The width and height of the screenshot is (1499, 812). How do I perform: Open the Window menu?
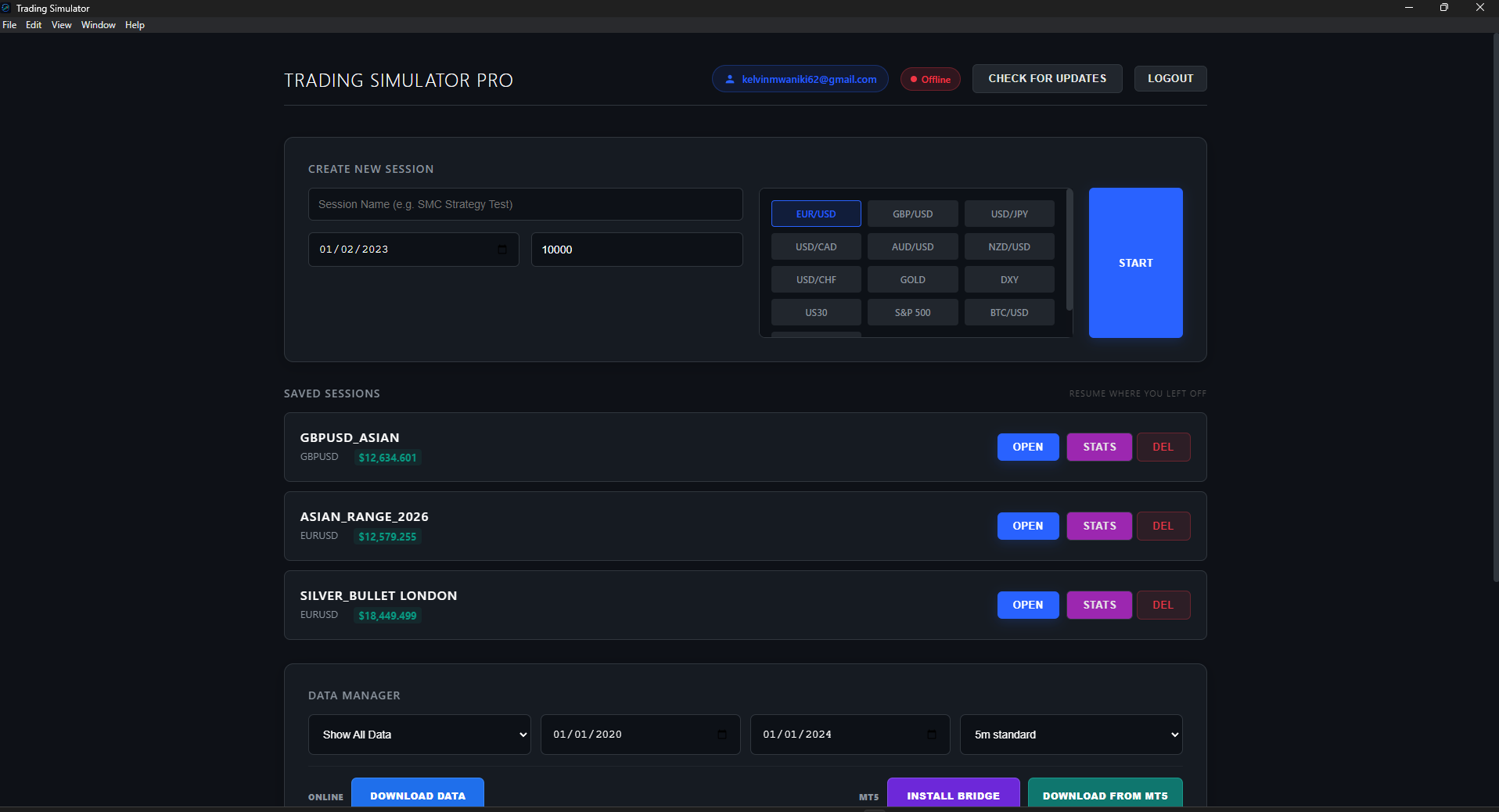point(99,25)
